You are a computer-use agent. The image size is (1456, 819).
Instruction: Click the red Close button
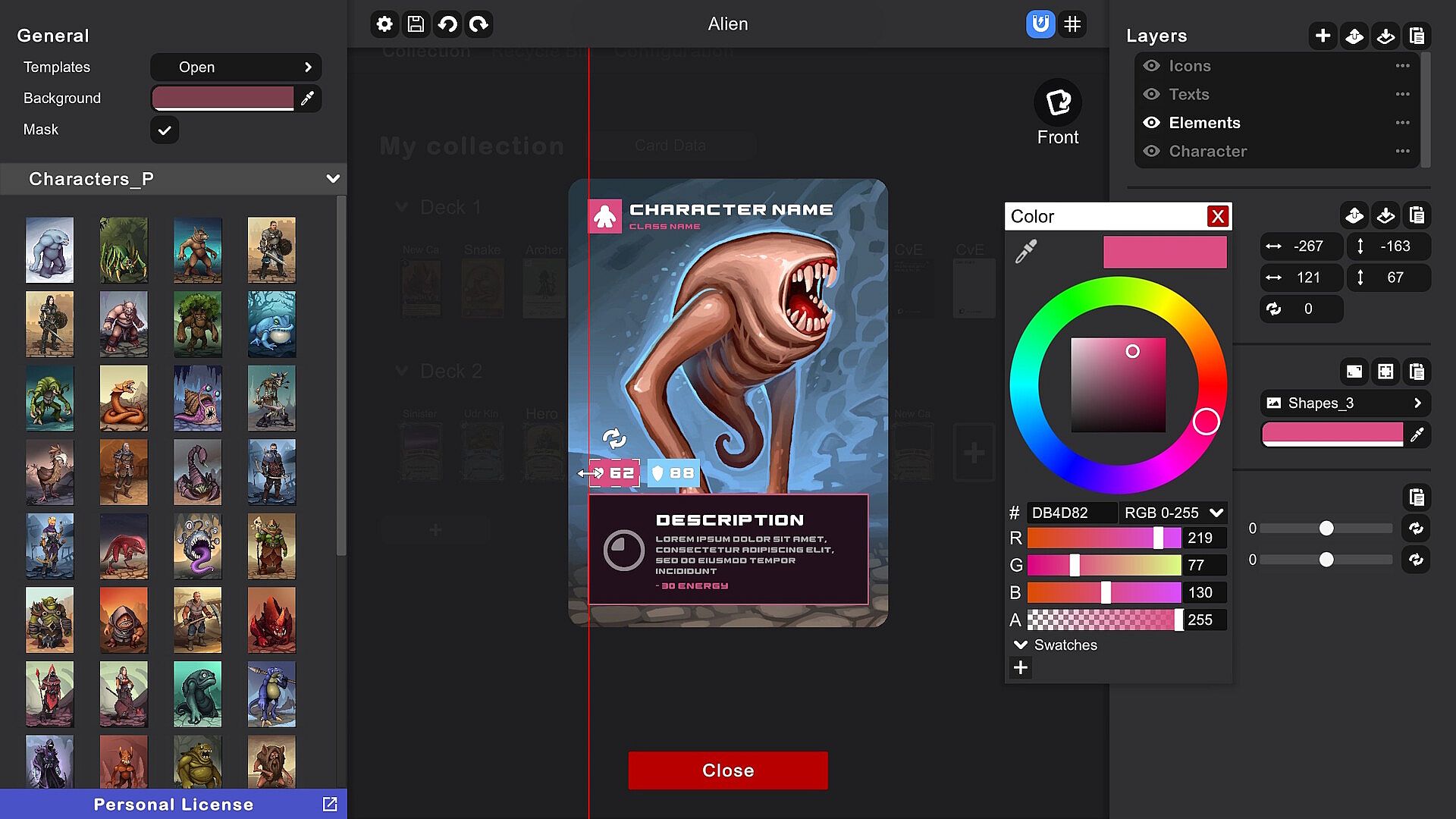tap(727, 770)
